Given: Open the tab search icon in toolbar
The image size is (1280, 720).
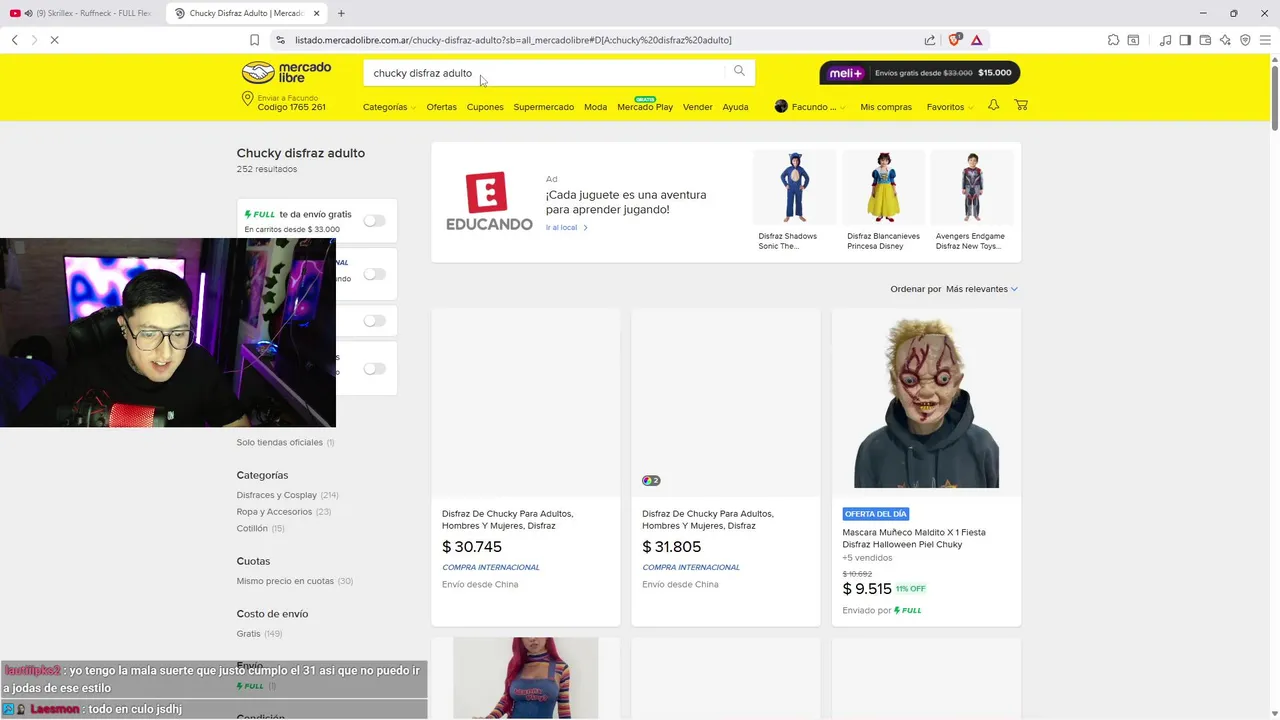Looking at the screenshot, I should click(1133, 40).
